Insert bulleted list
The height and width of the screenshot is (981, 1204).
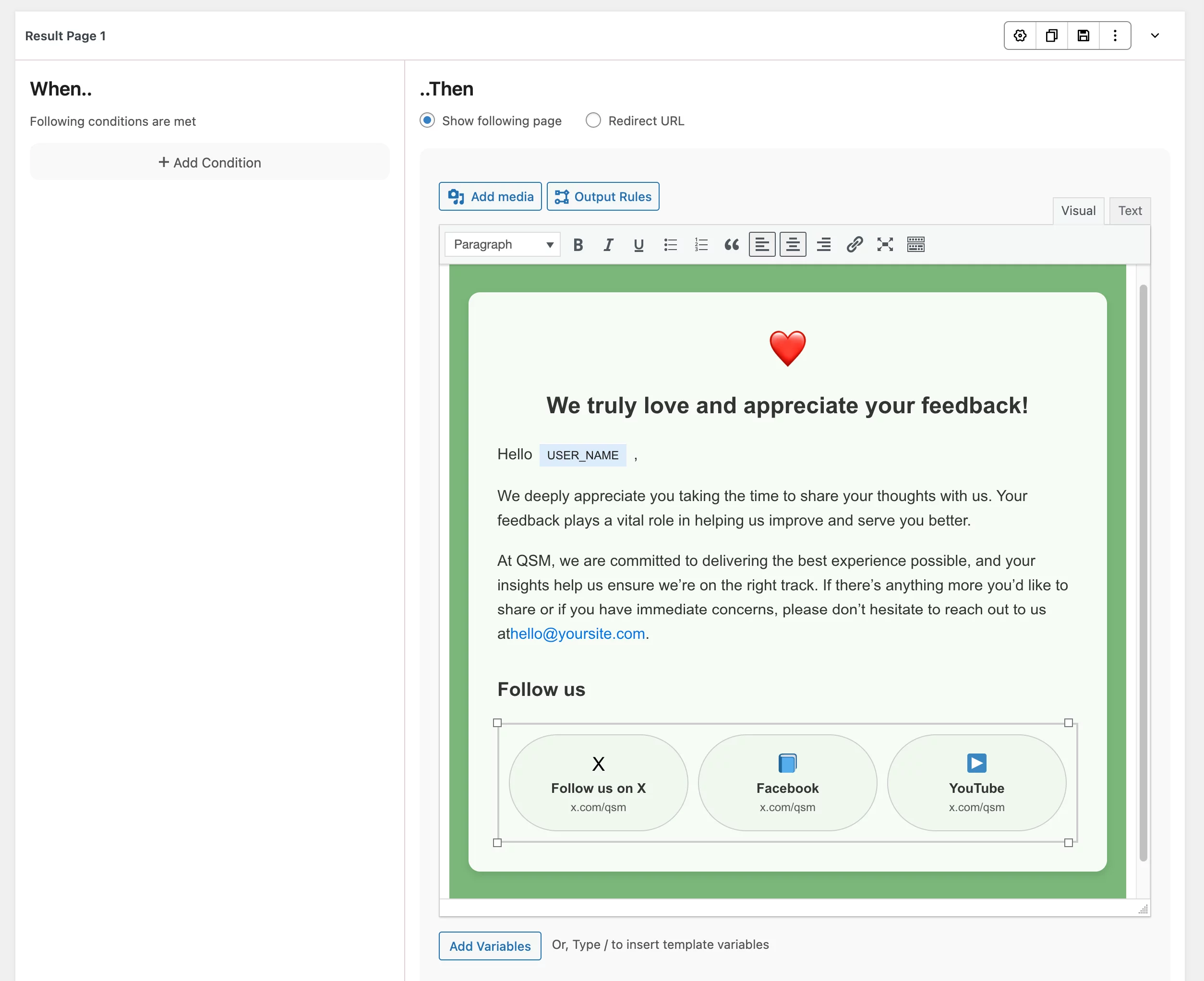point(670,244)
